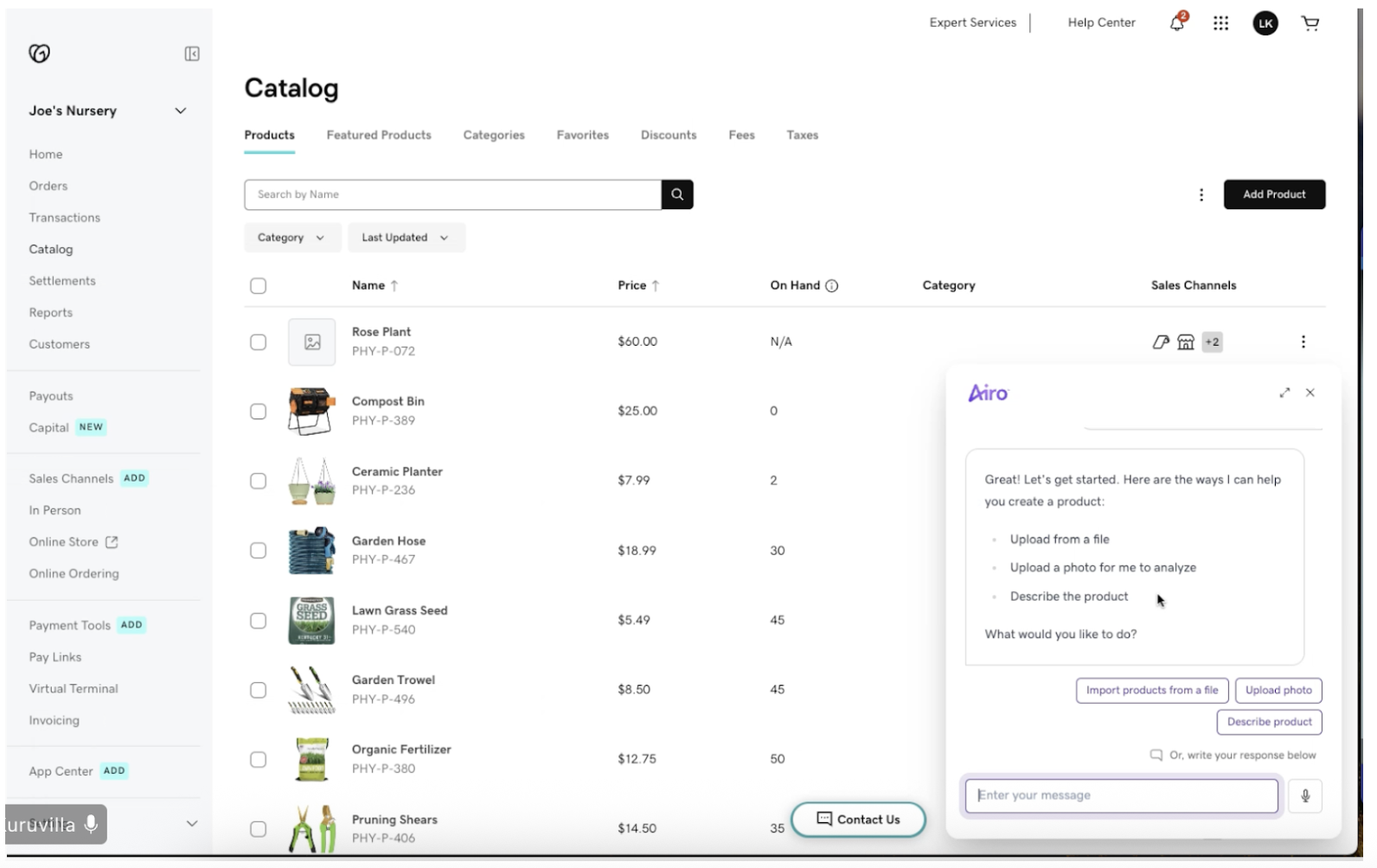Image resolution: width=1377 pixels, height=868 pixels.
Task: Click the Airo message input field
Action: coord(1121,795)
